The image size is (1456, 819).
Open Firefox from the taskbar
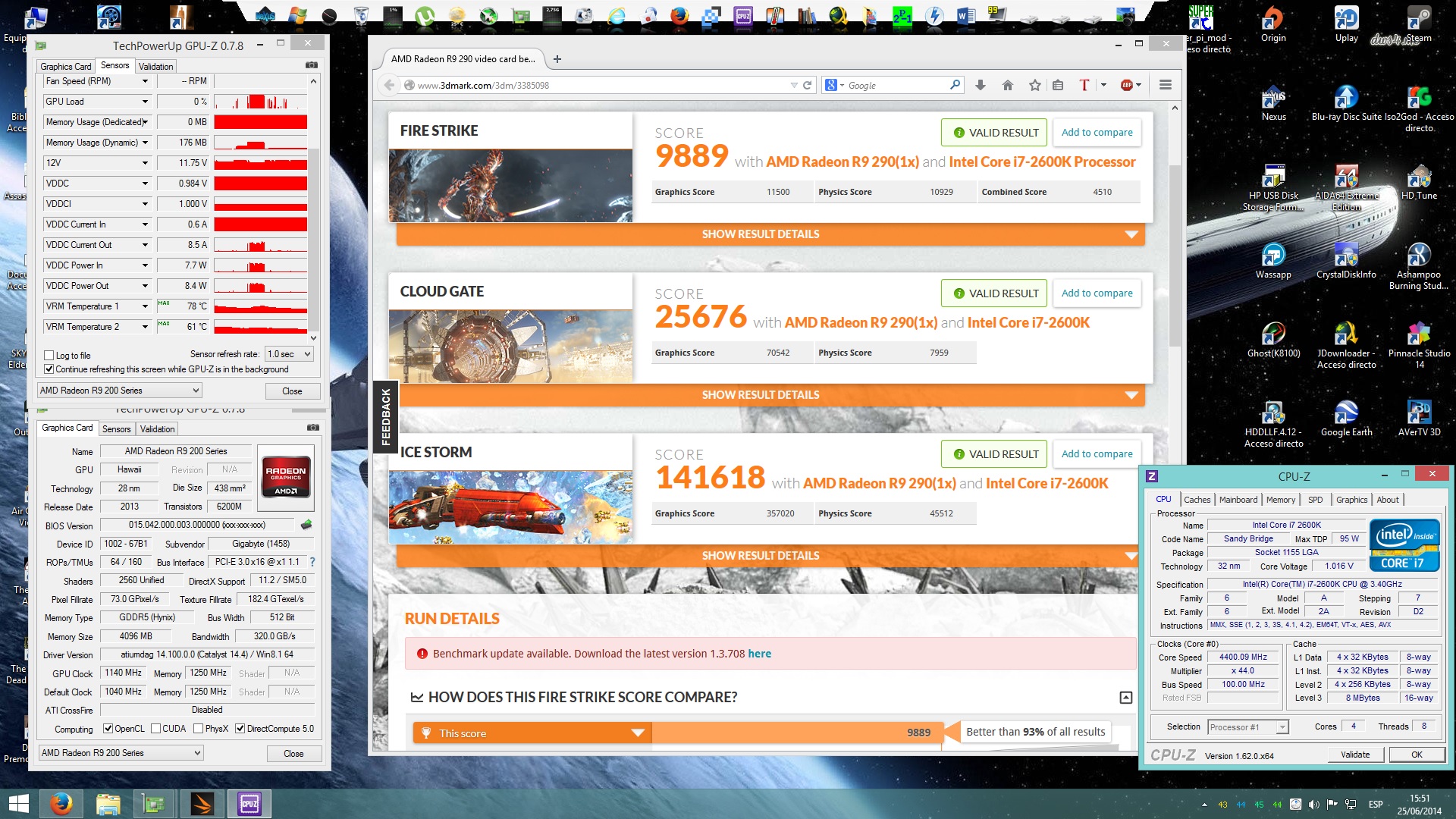pyautogui.click(x=61, y=803)
